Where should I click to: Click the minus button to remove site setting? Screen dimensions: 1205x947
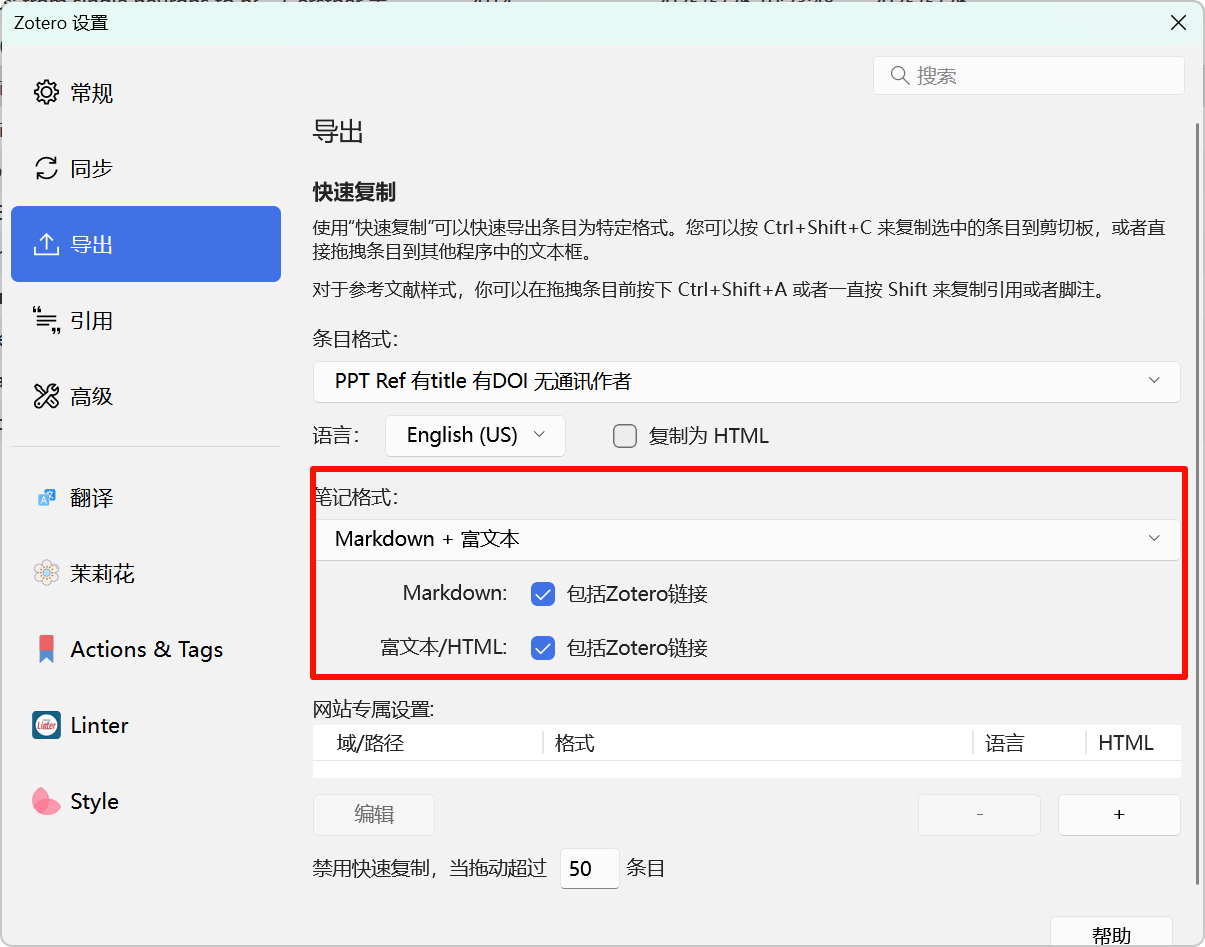(979, 815)
